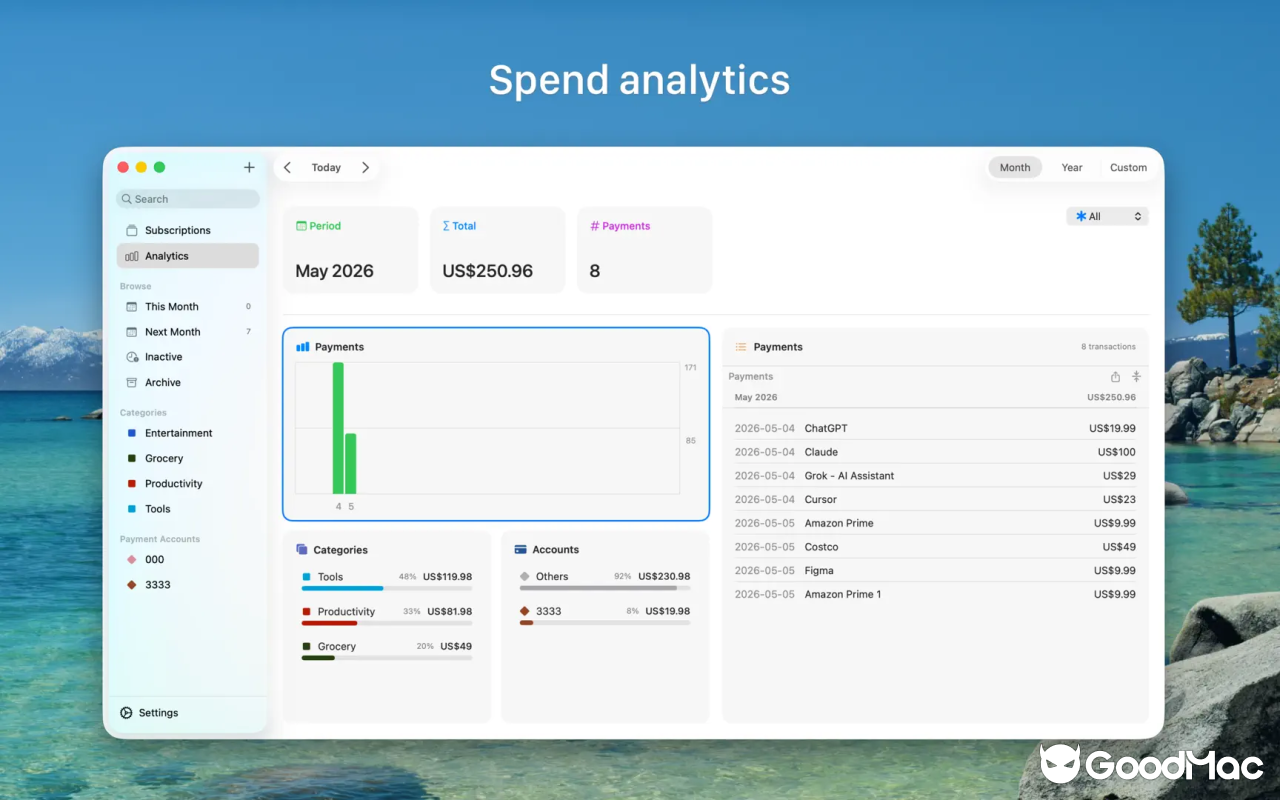Select the Tools category in sidebar
The image size is (1280, 800).
coord(188,509)
